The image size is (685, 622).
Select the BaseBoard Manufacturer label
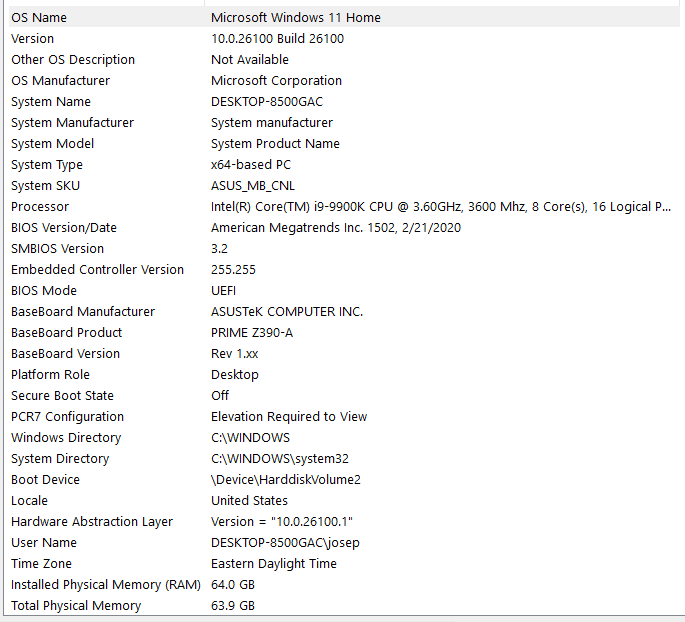pos(83,311)
